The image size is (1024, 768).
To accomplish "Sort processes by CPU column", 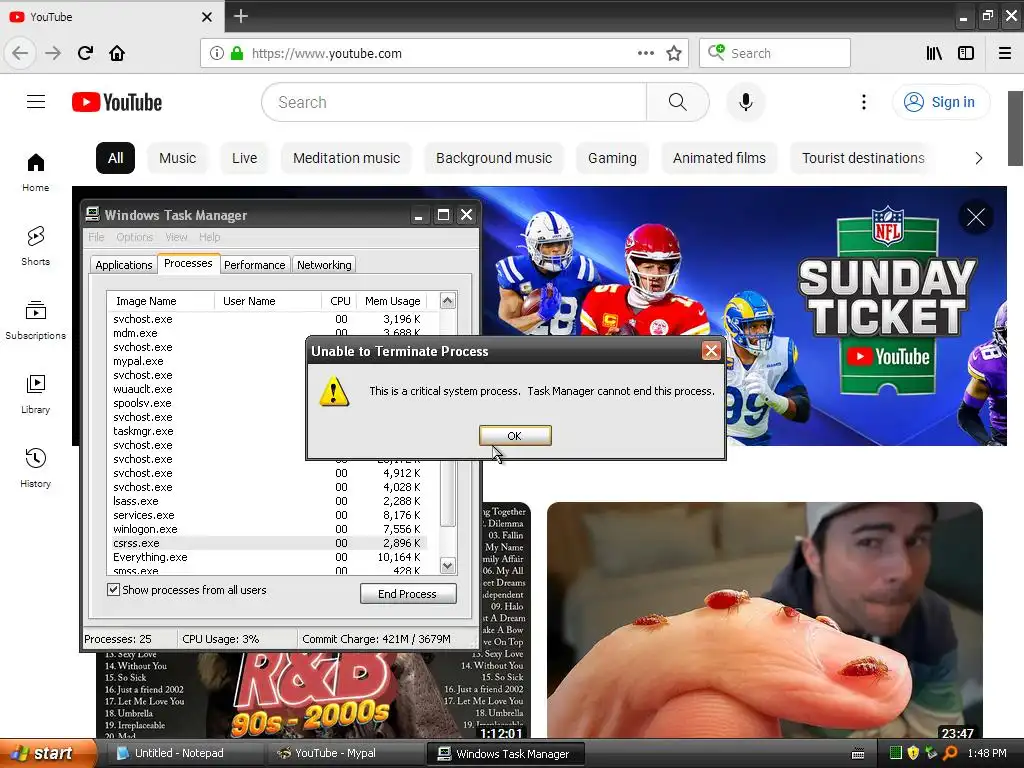I will [340, 301].
